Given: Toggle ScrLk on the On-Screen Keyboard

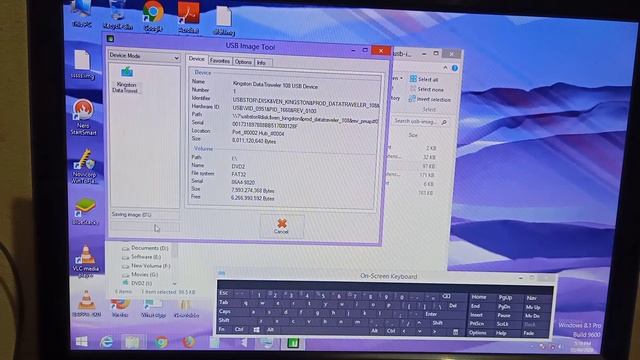Looking at the screenshot, I should (x=502, y=324).
